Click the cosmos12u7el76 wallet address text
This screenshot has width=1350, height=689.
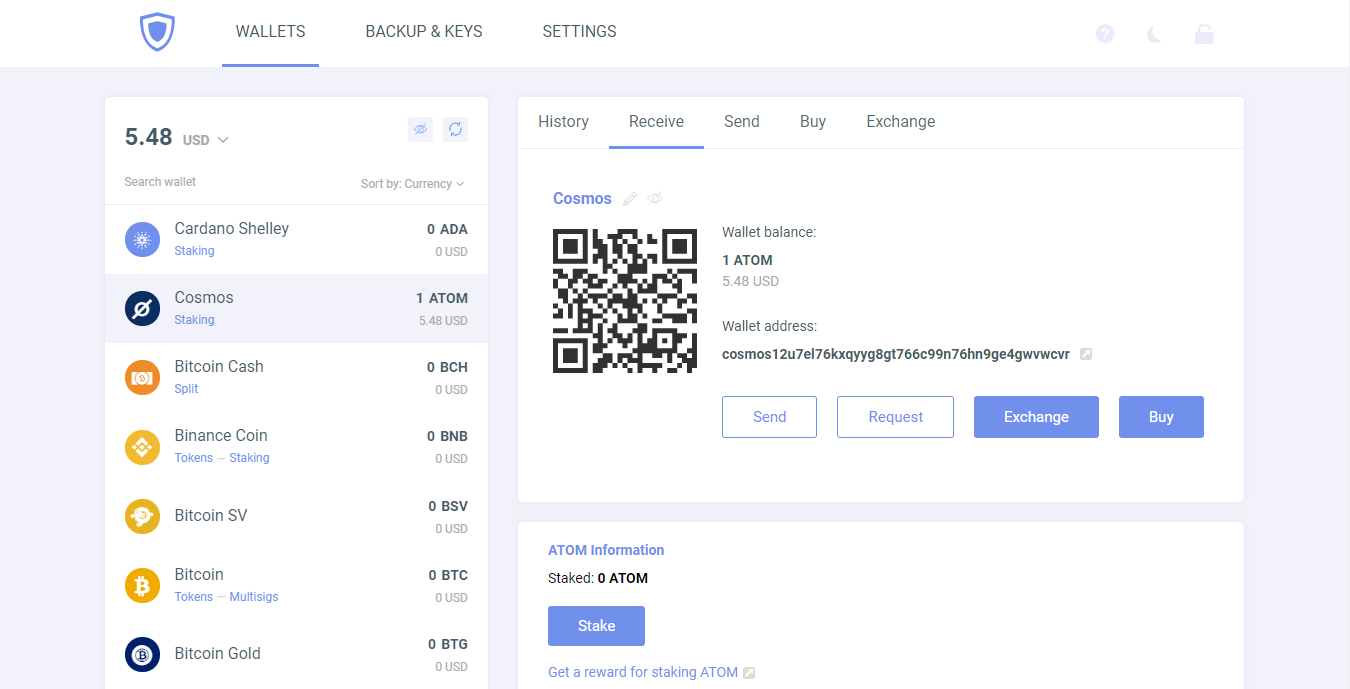pyautogui.click(x=896, y=354)
